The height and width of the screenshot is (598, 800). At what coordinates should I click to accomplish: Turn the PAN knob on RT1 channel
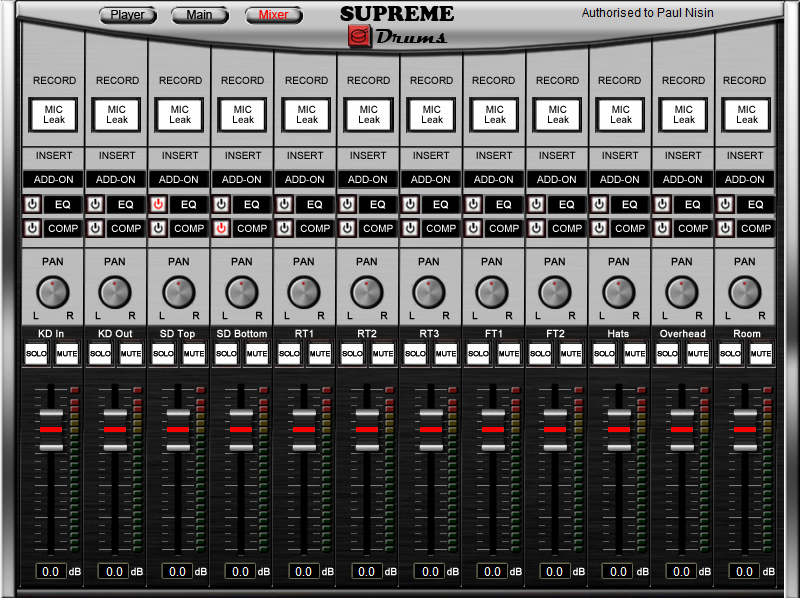(x=304, y=293)
